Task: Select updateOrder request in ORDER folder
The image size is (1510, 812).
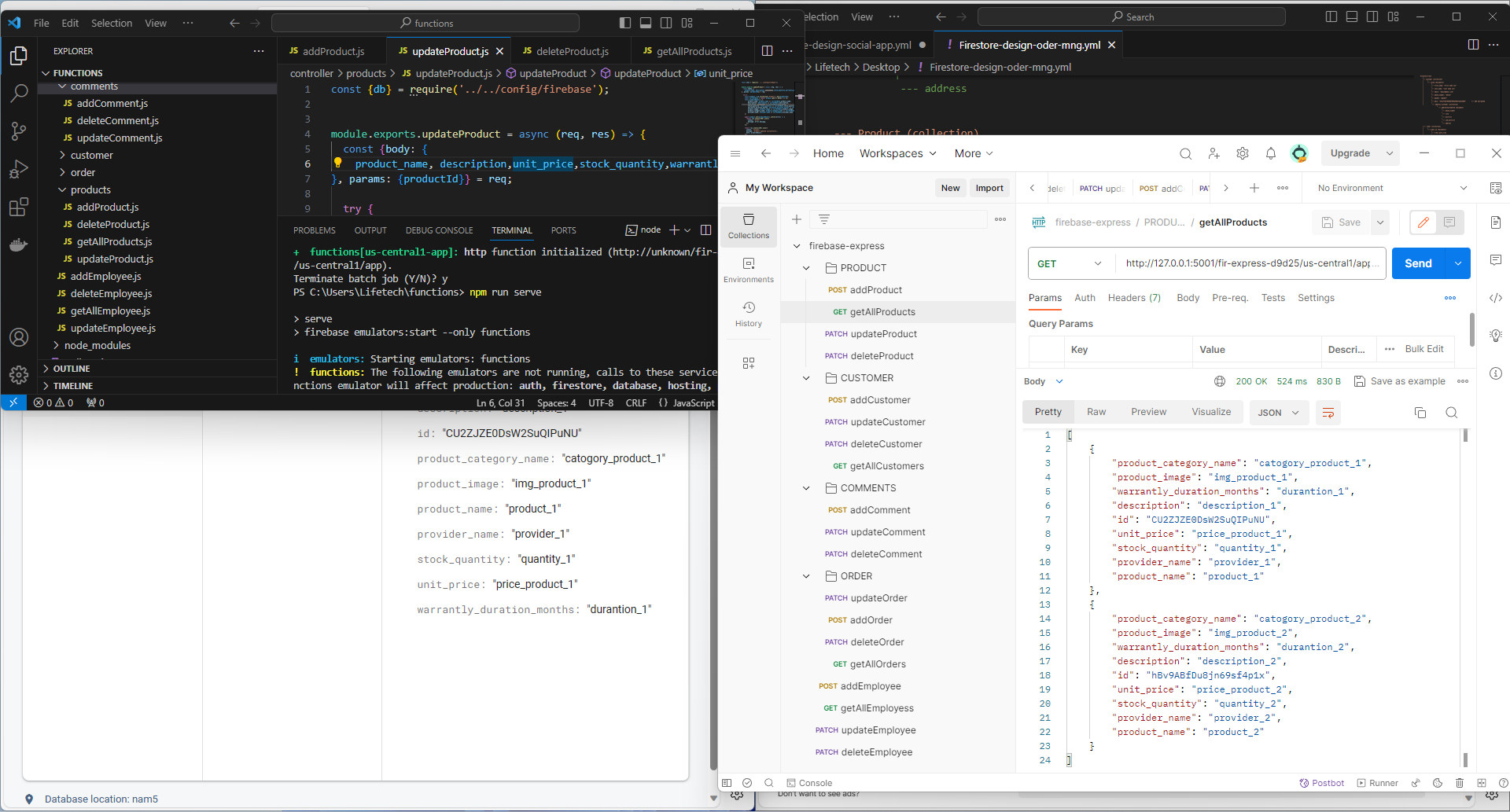Action: [x=878, y=598]
